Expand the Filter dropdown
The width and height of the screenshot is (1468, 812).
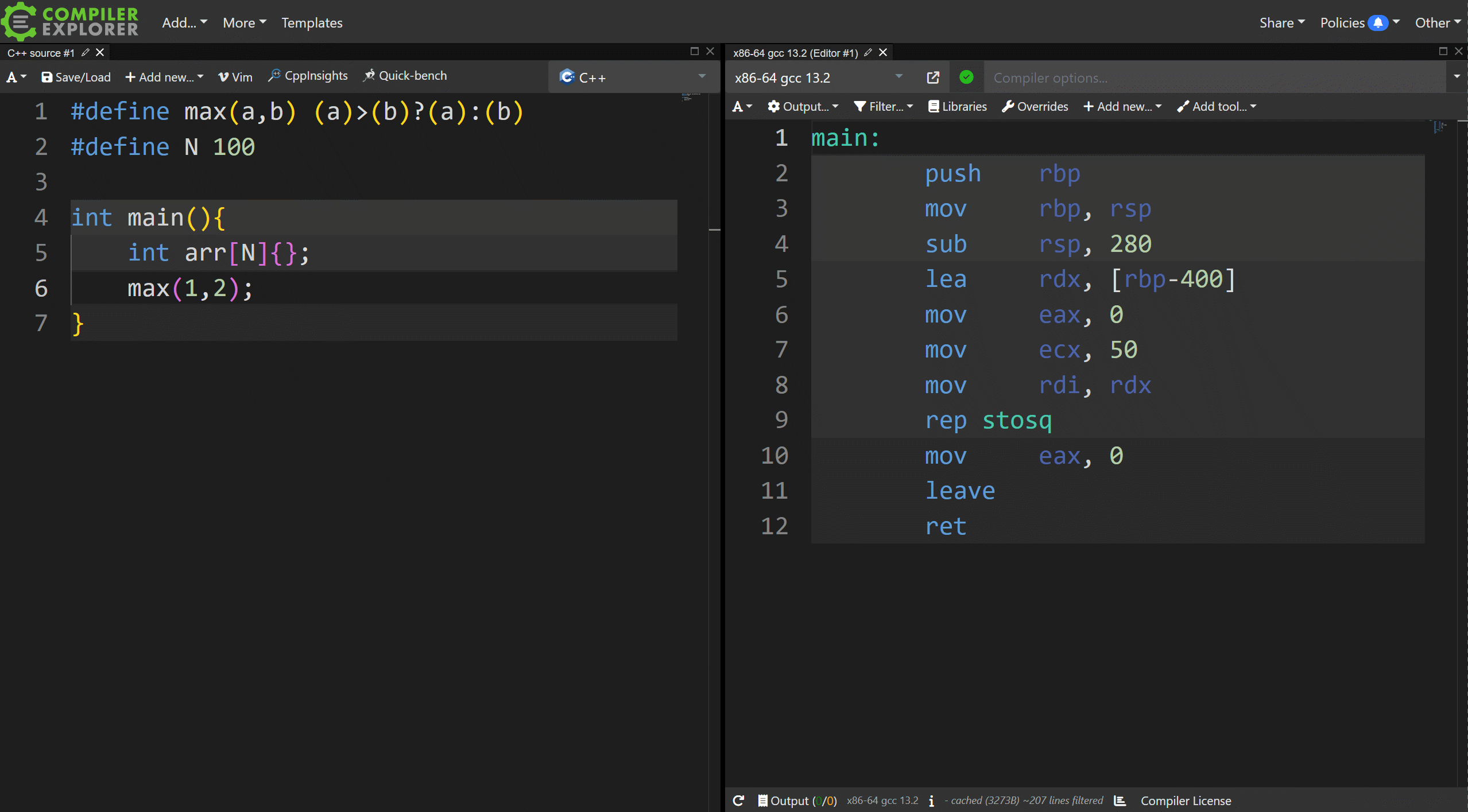882,106
